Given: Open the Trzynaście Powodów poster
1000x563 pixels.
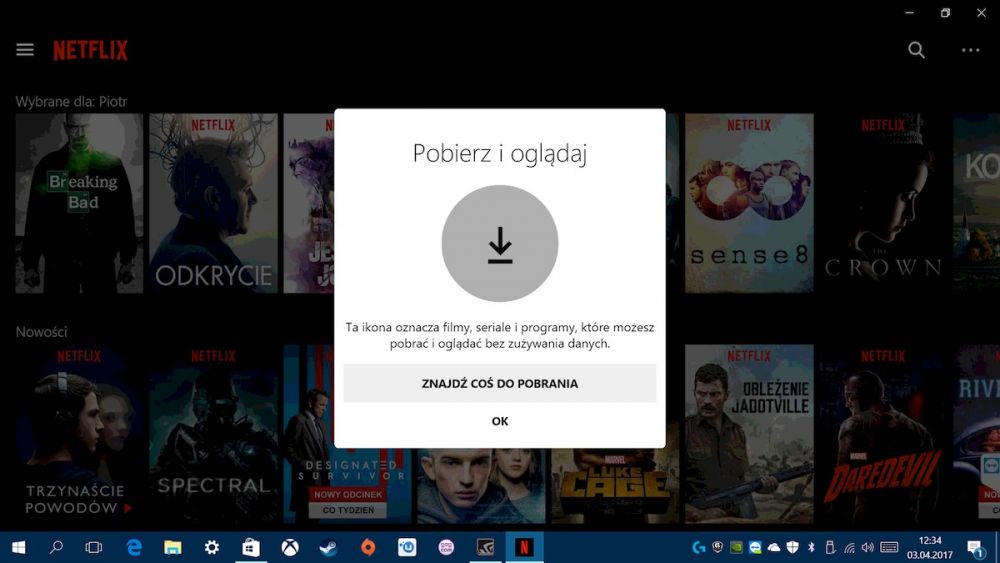Looking at the screenshot, I should pyautogui.click(x=79, y=434).
